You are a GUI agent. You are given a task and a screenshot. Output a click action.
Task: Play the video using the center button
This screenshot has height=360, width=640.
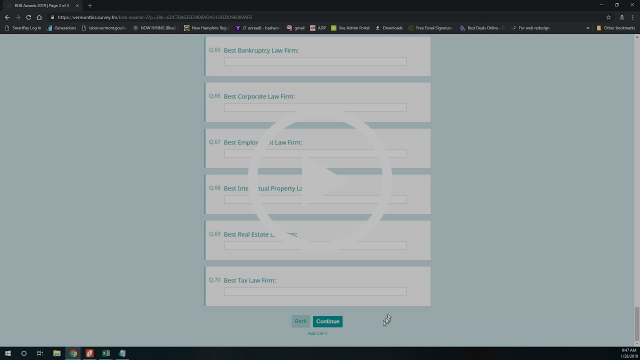click(320, 180)
